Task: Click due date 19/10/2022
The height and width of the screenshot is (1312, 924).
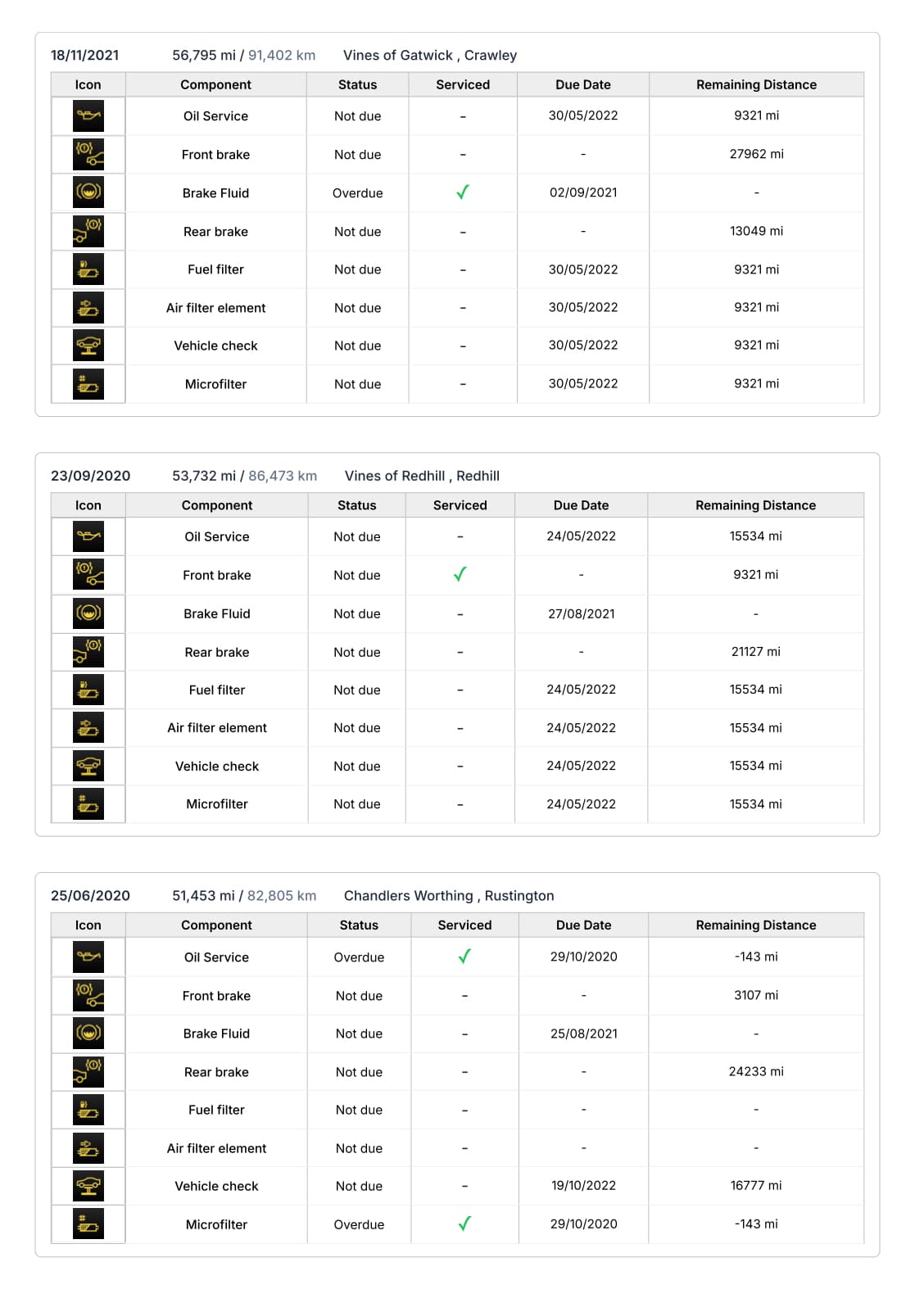Action: coord(584,1186)
